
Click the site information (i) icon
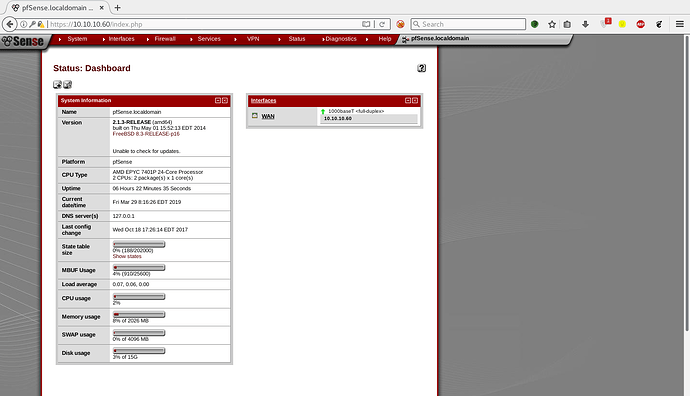click(x=23, y=24)
